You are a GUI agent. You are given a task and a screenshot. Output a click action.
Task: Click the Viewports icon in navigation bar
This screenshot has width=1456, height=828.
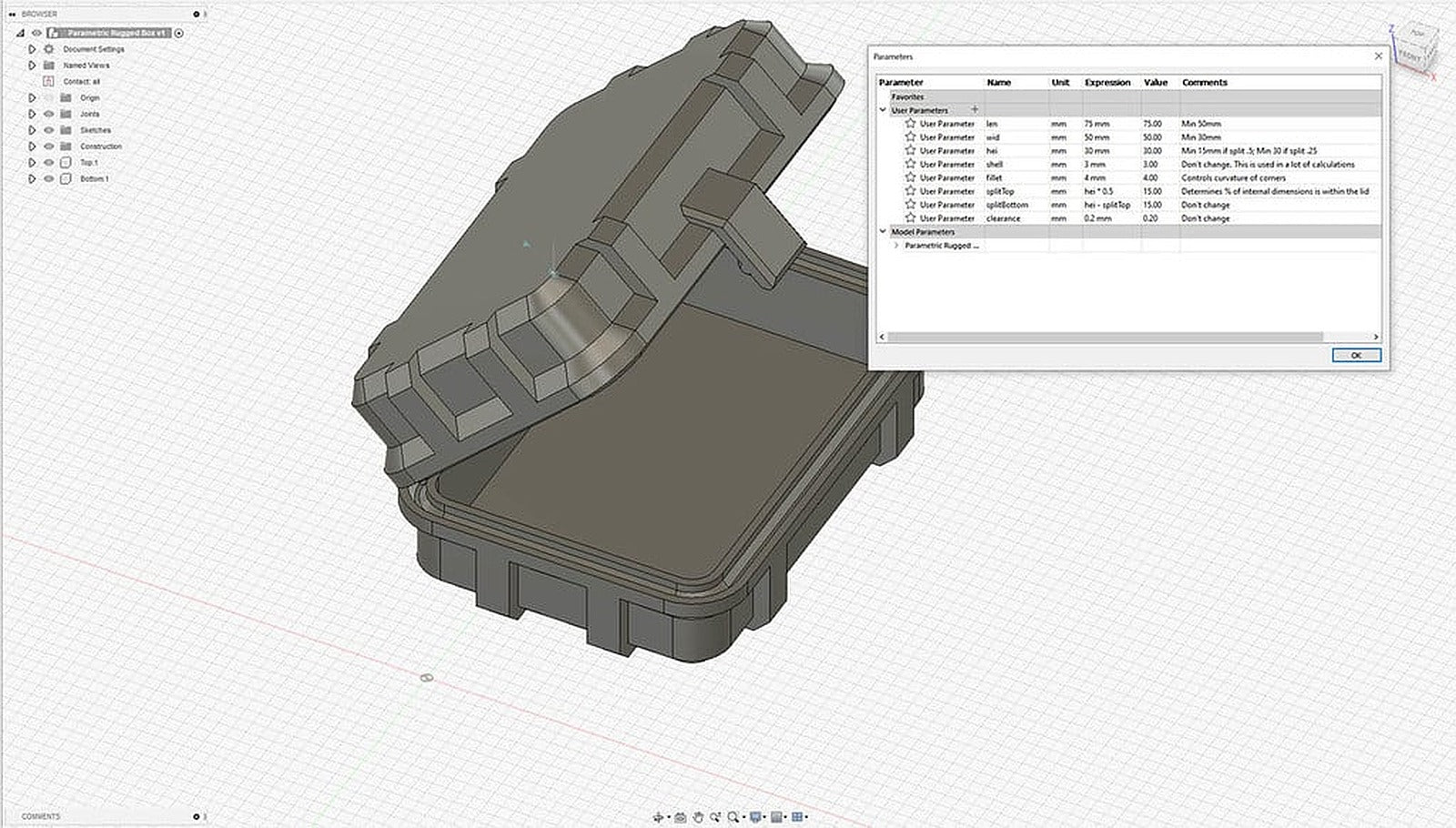pyautogui.click(x=797, y=814)
